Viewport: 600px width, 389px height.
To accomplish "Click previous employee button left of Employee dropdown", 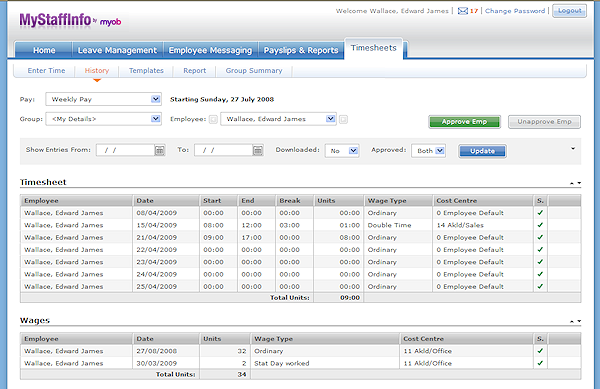I will (214, 119).
